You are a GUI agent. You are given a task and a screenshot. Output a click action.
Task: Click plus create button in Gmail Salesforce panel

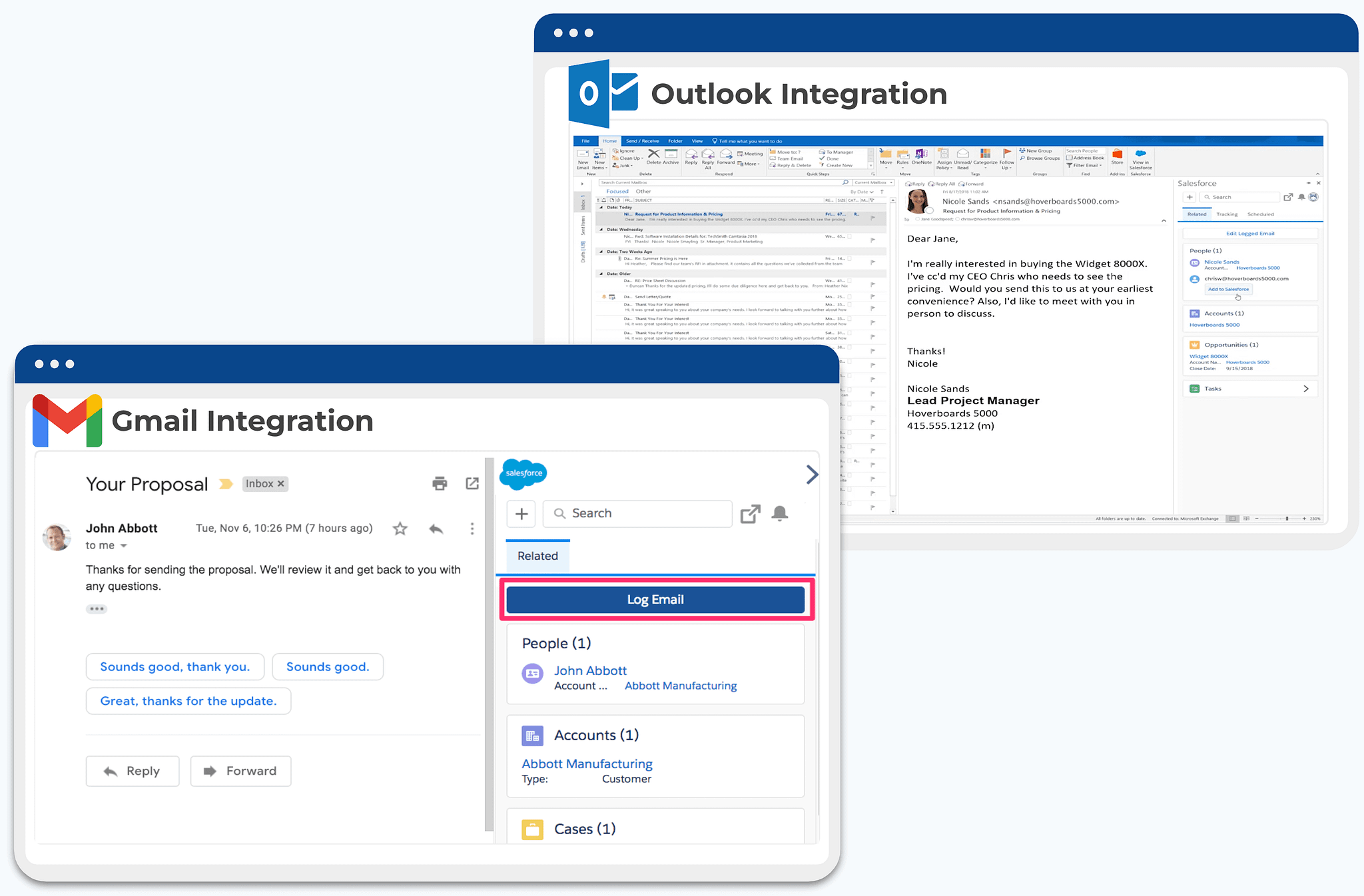coord(521,514)
